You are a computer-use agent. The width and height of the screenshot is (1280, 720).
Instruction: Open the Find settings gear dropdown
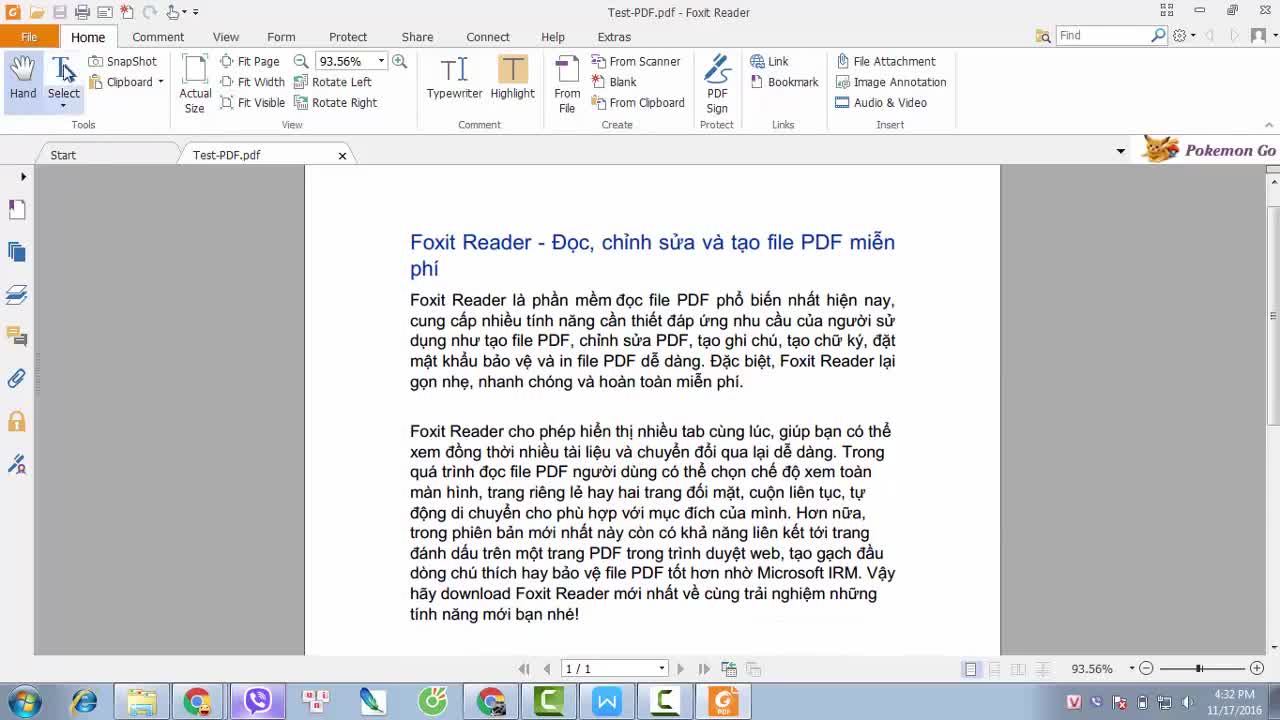(1183, 35)
